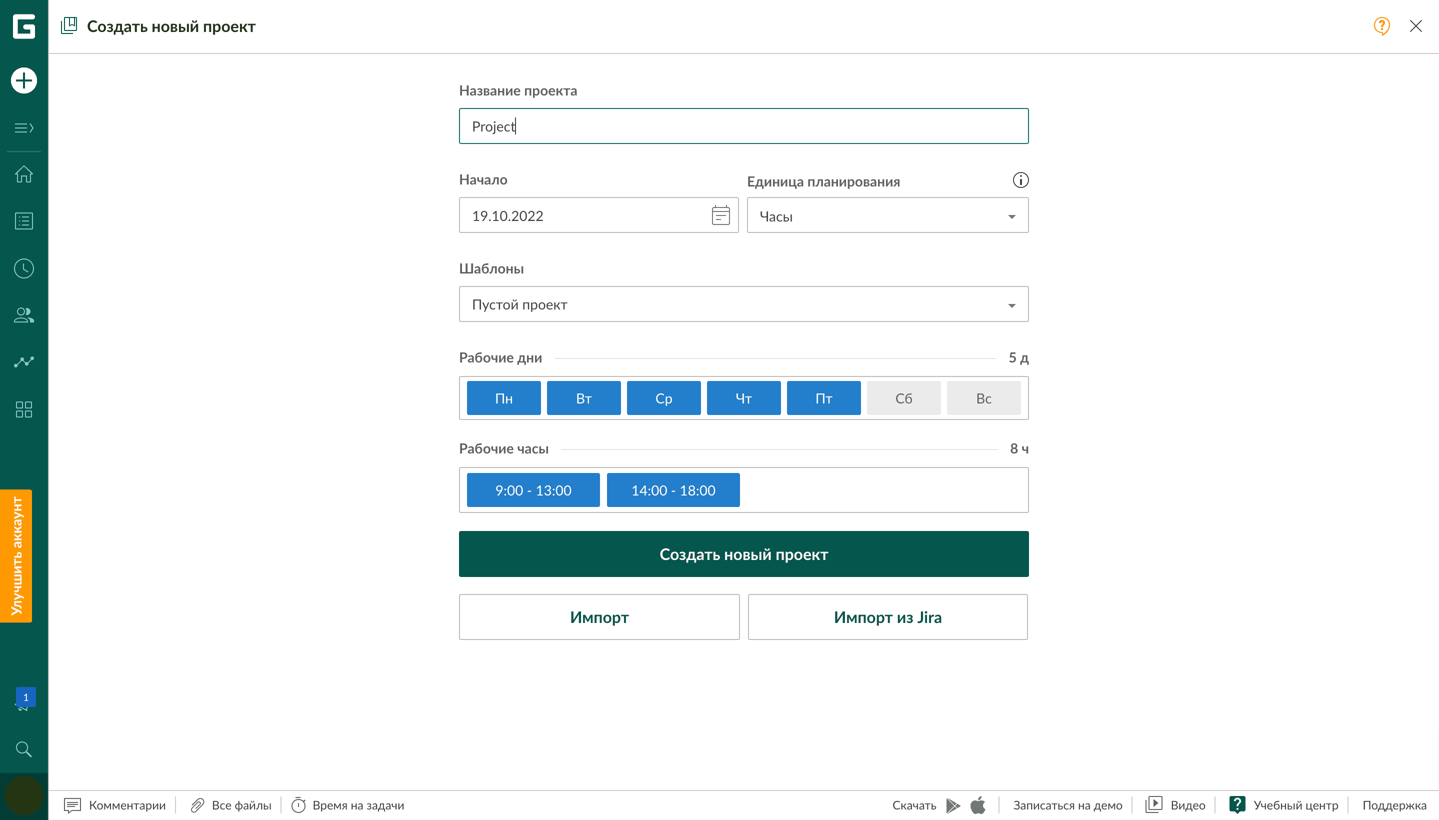Click the GanttPRO logo icon
1439x820 pixels.
(x=24, y=26)
